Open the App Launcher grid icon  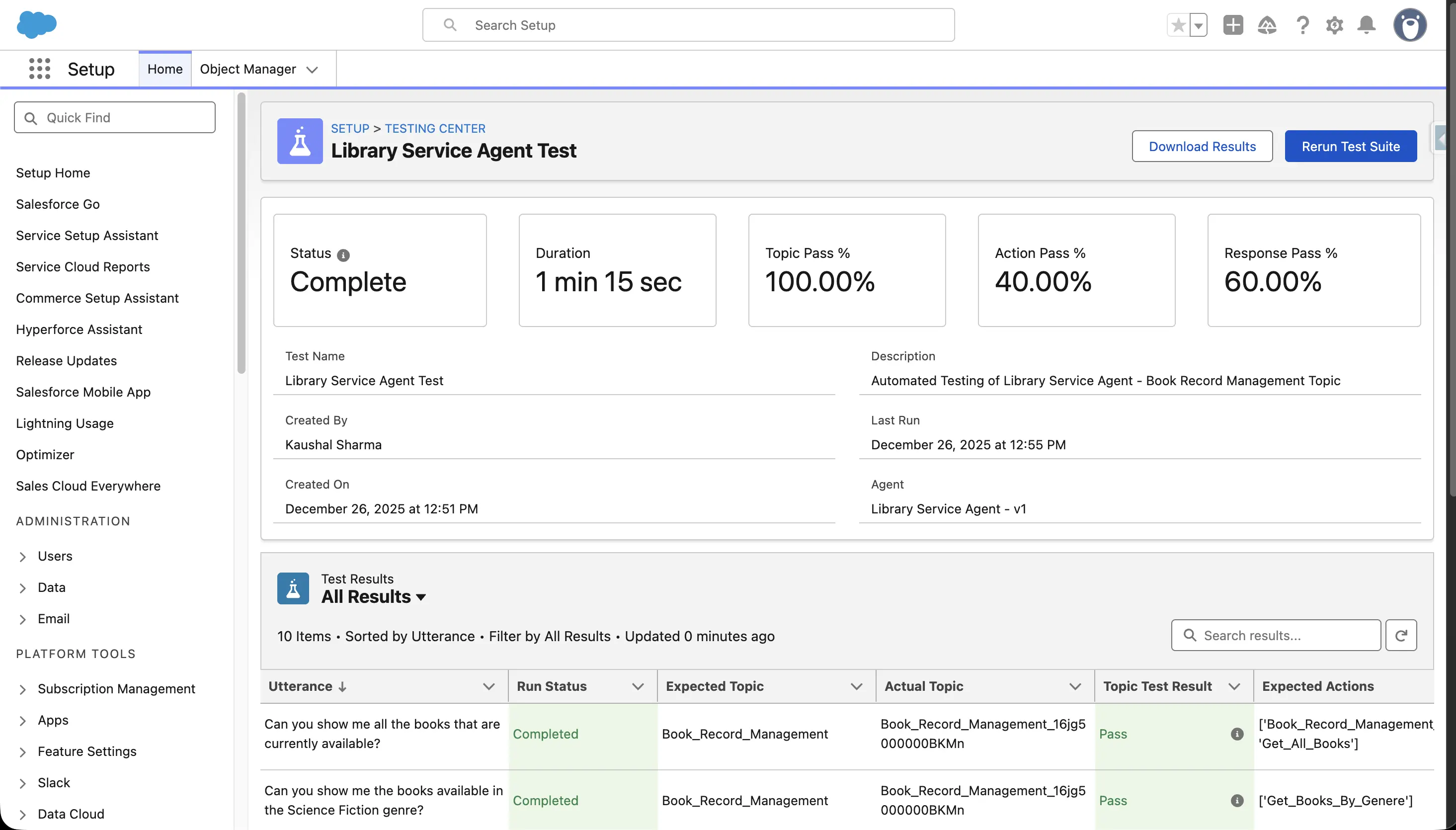[39, 69]
